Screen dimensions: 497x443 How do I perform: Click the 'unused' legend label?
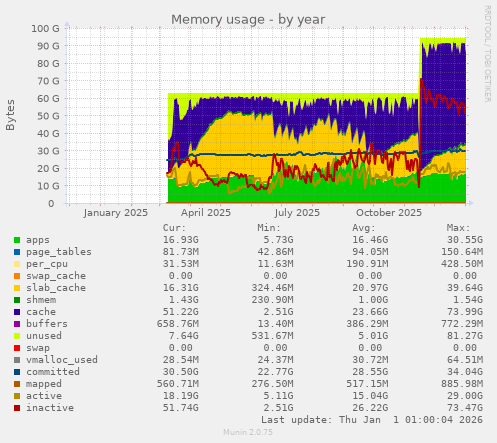(x=44, y=336)
